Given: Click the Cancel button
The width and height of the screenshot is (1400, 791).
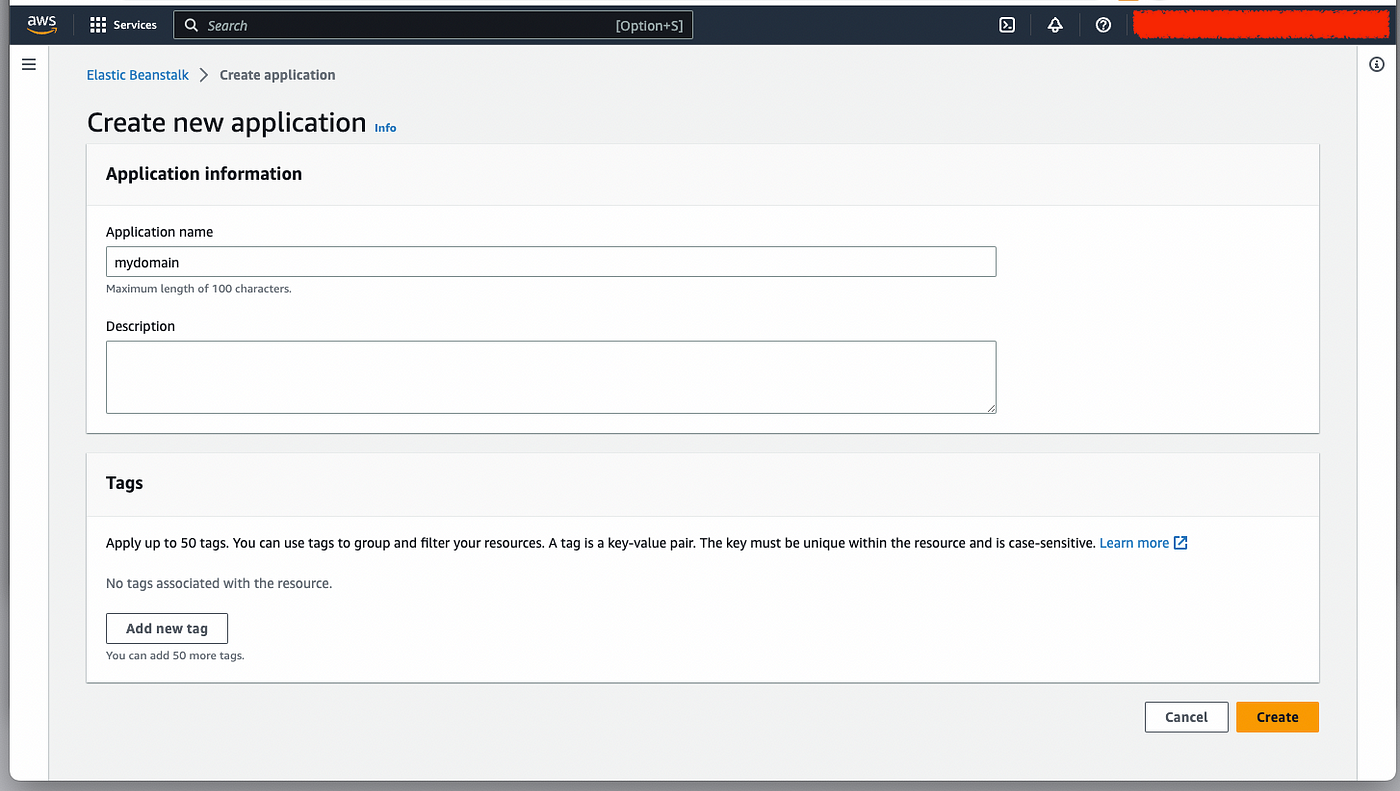Looking at the screenshot, I should point(1186,717).
